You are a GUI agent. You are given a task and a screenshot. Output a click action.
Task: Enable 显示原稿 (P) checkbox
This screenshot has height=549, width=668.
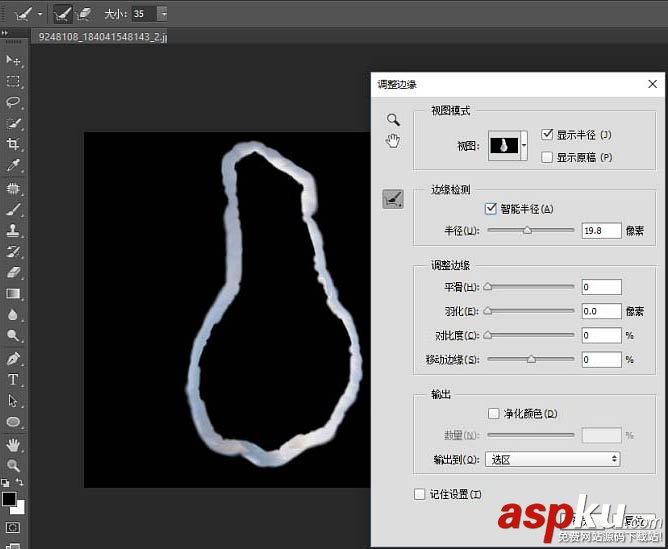[547, 157]
